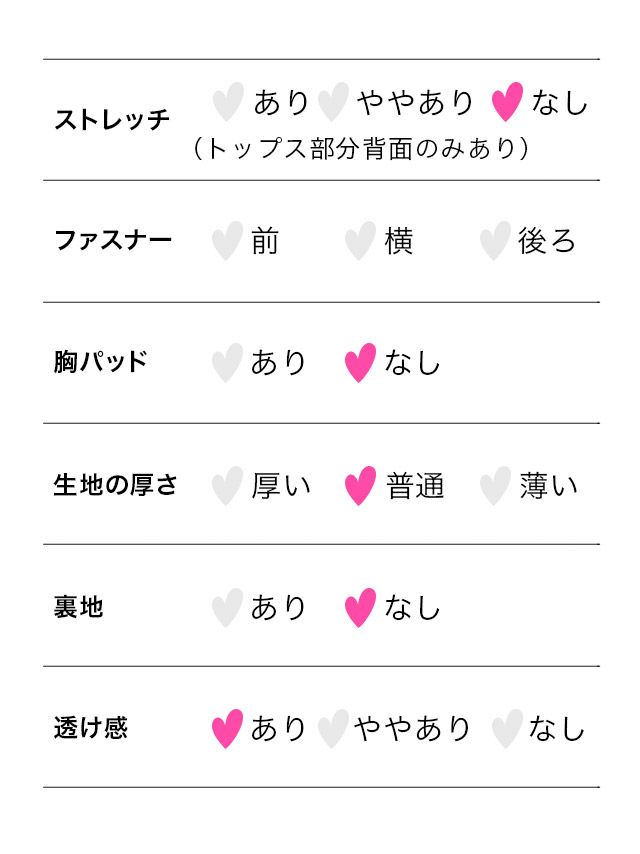
Task: Select the heart next to ファスナー 後ろ
Action: click(494, 241)
